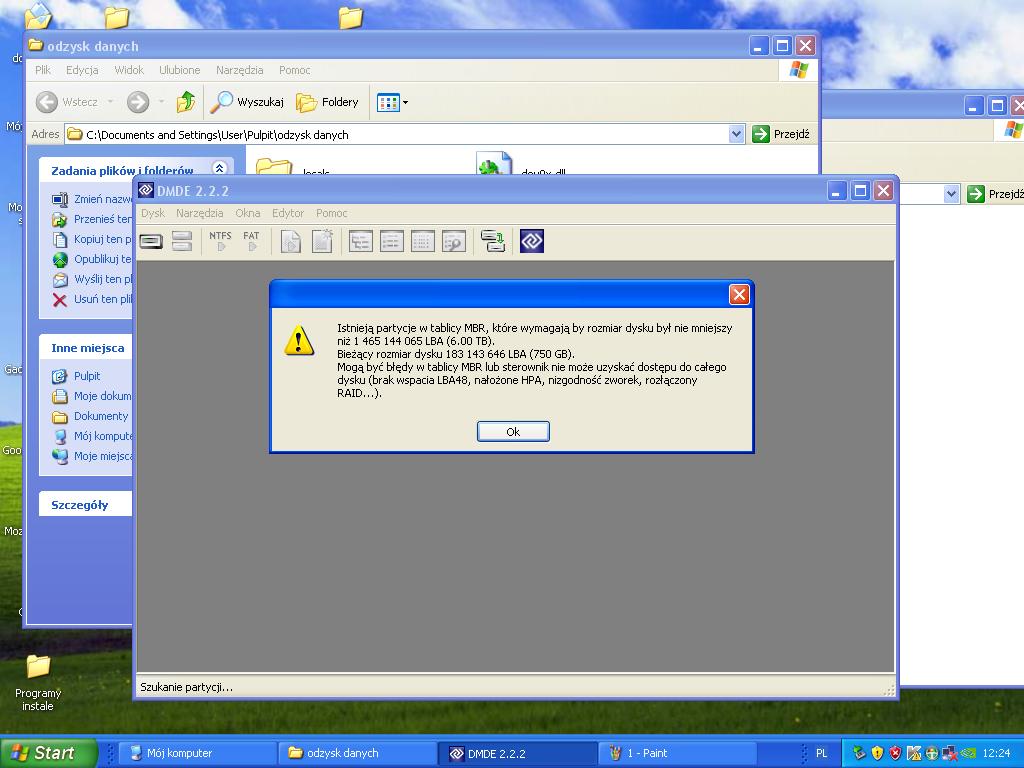This screenshot has height=768, width=1024.
Task: Click the Zmień nazwę task link
Action: [x=92, y=199]
